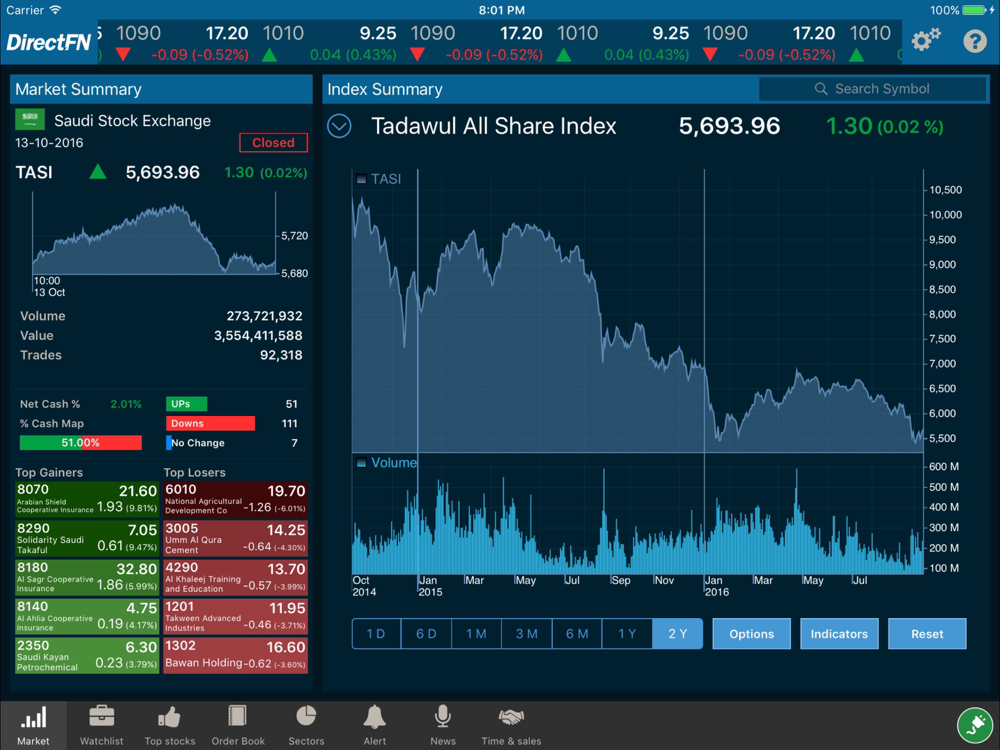The width and height of the screenshot is (1000, 750).
Task: Expand the index selector chevron circle
Action: point(339,126)
